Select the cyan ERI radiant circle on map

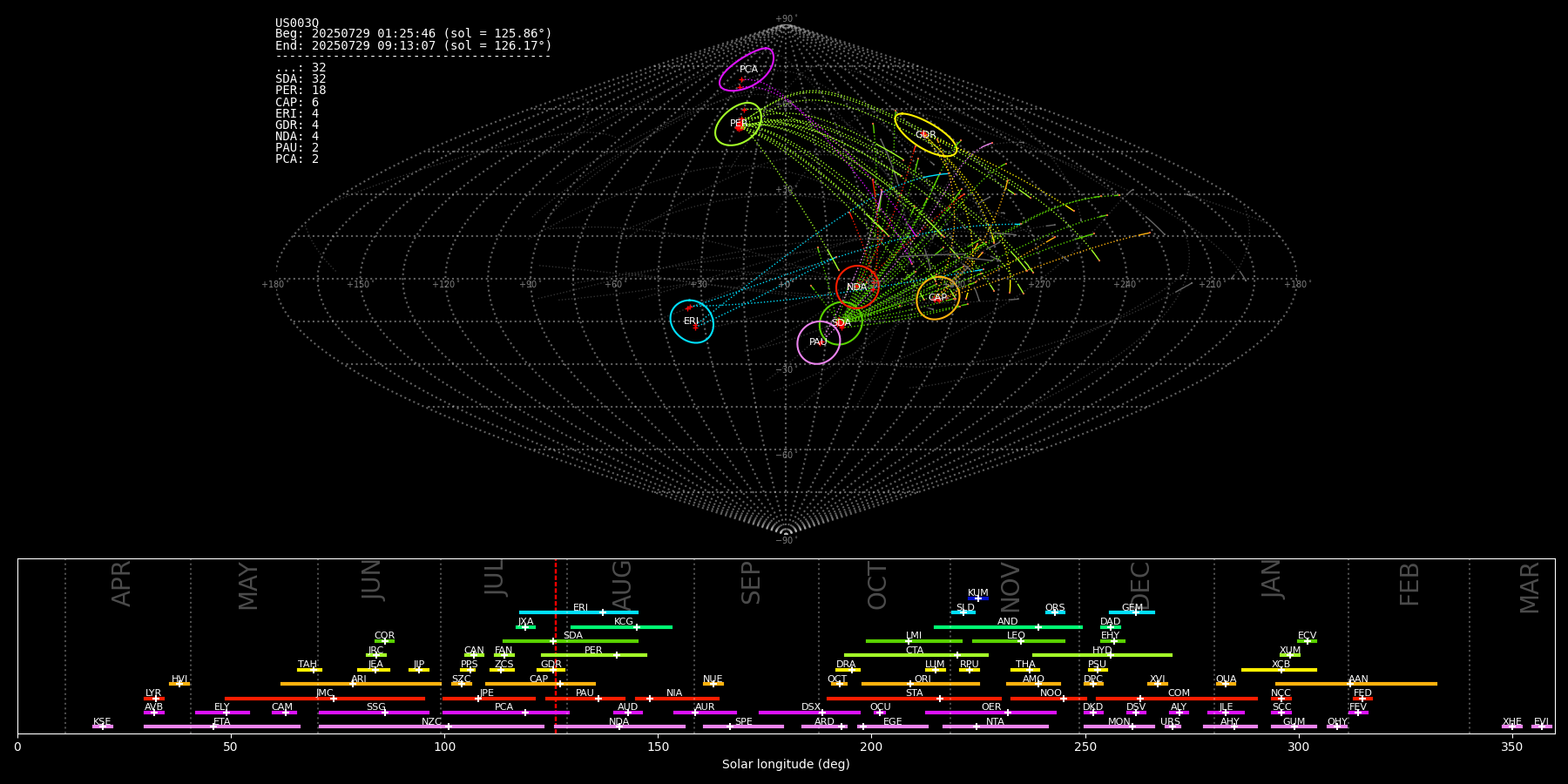(692, 321)
